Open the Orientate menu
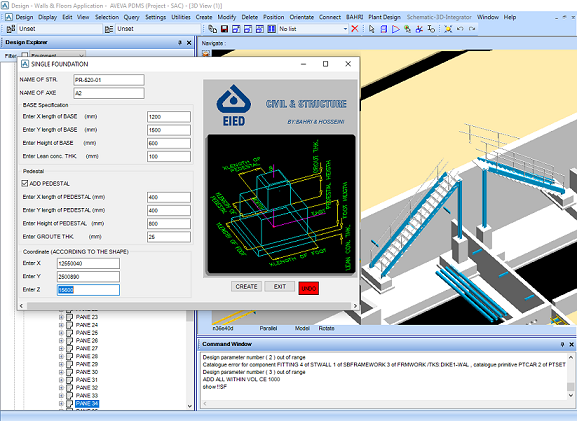577x421 pixels. click(x=302, y=17)
